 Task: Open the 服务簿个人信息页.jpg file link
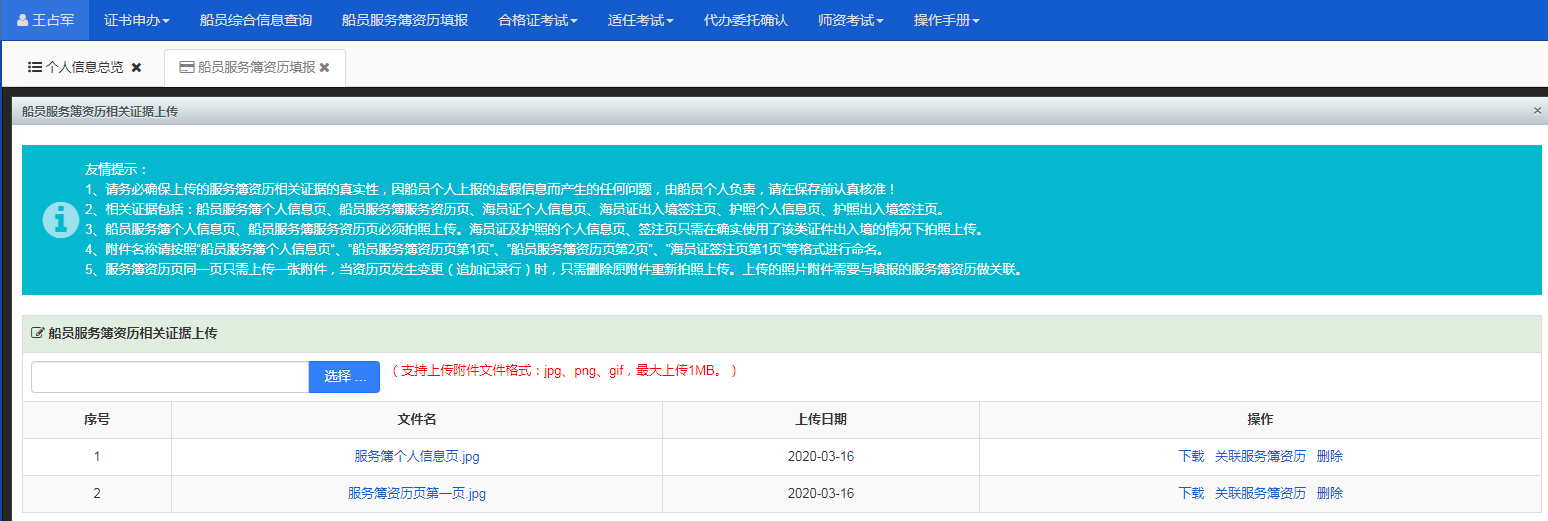point(417,456)
